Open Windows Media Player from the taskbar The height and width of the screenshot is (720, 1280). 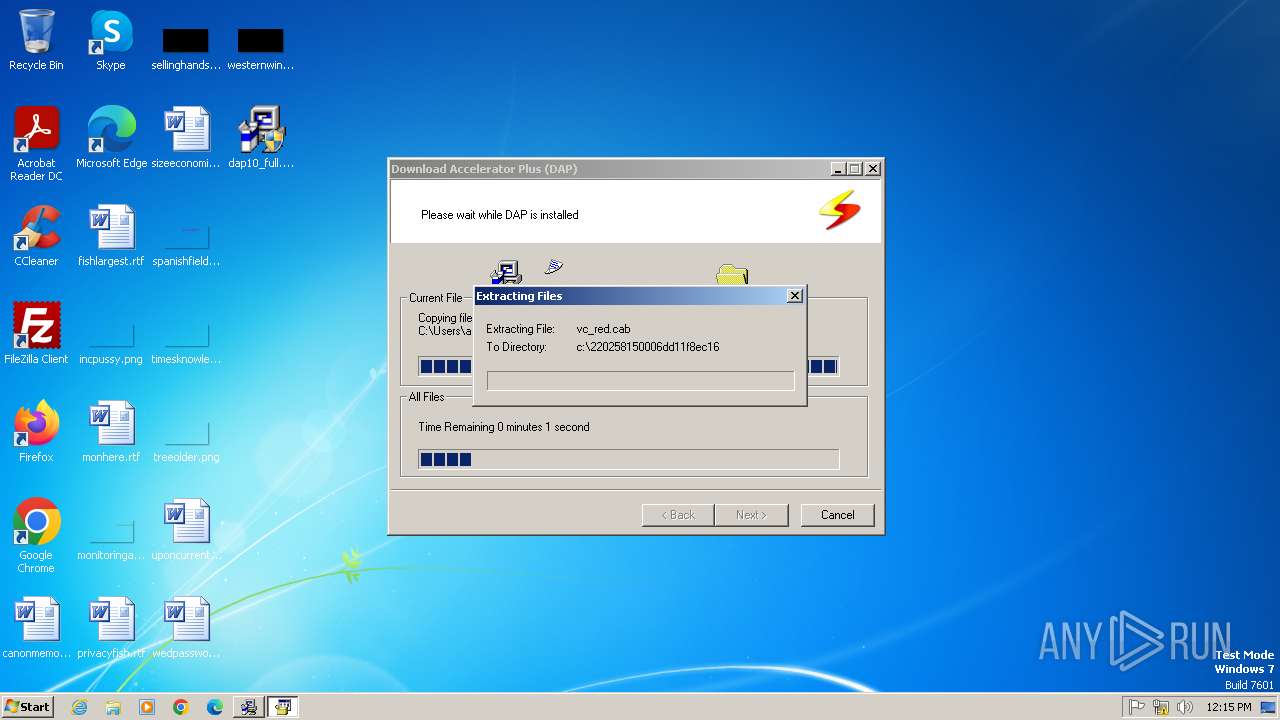147,707
